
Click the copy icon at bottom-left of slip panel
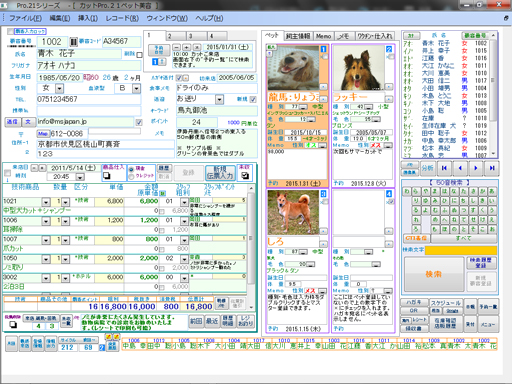click(x=12, y=324)
